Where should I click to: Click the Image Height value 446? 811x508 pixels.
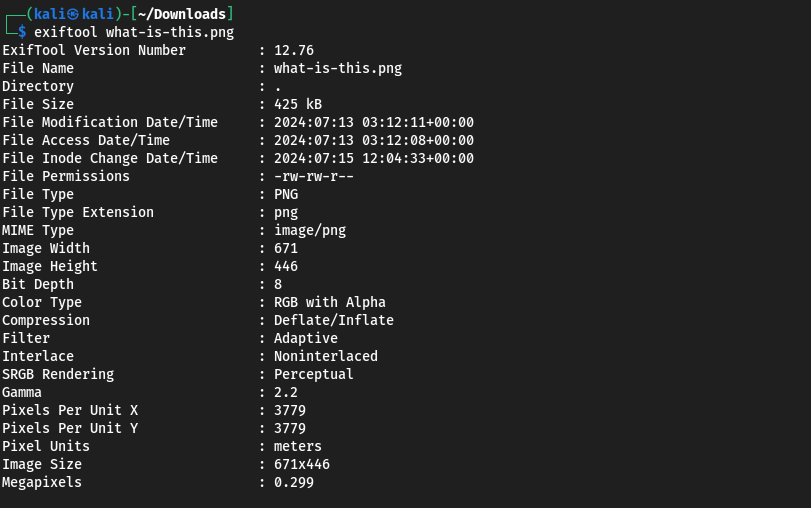[x=286, y=266]
